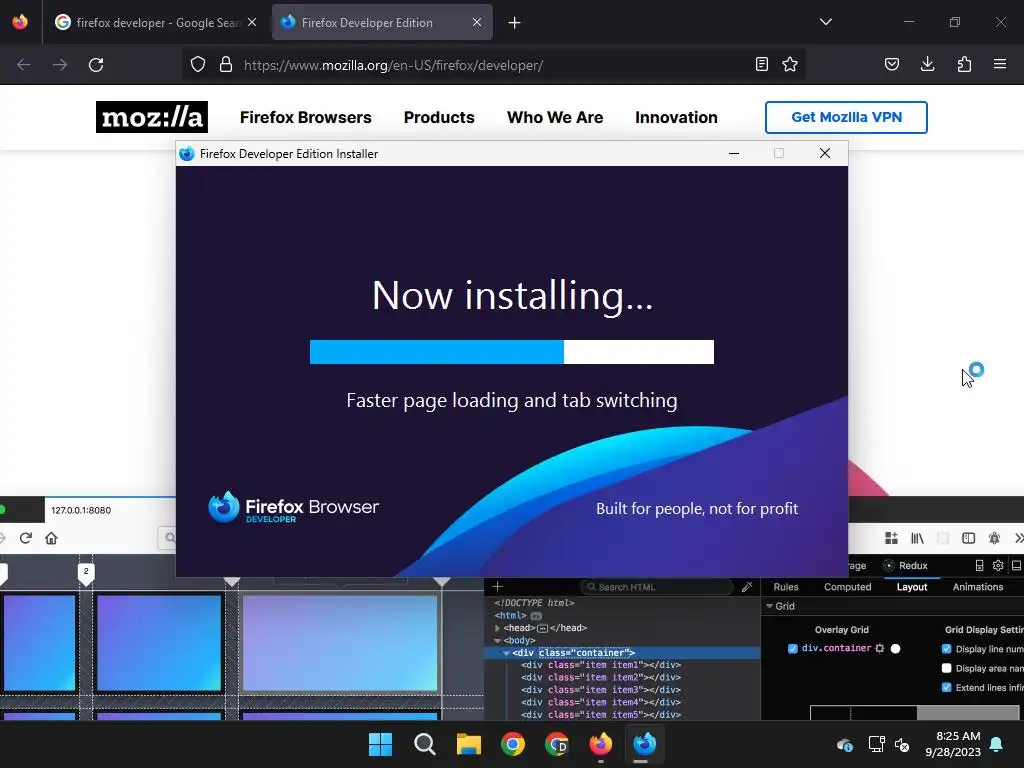Close the Google Search tab
Image resolution: width=1024 pixels, height=768 pixels.
pos(252,22)
